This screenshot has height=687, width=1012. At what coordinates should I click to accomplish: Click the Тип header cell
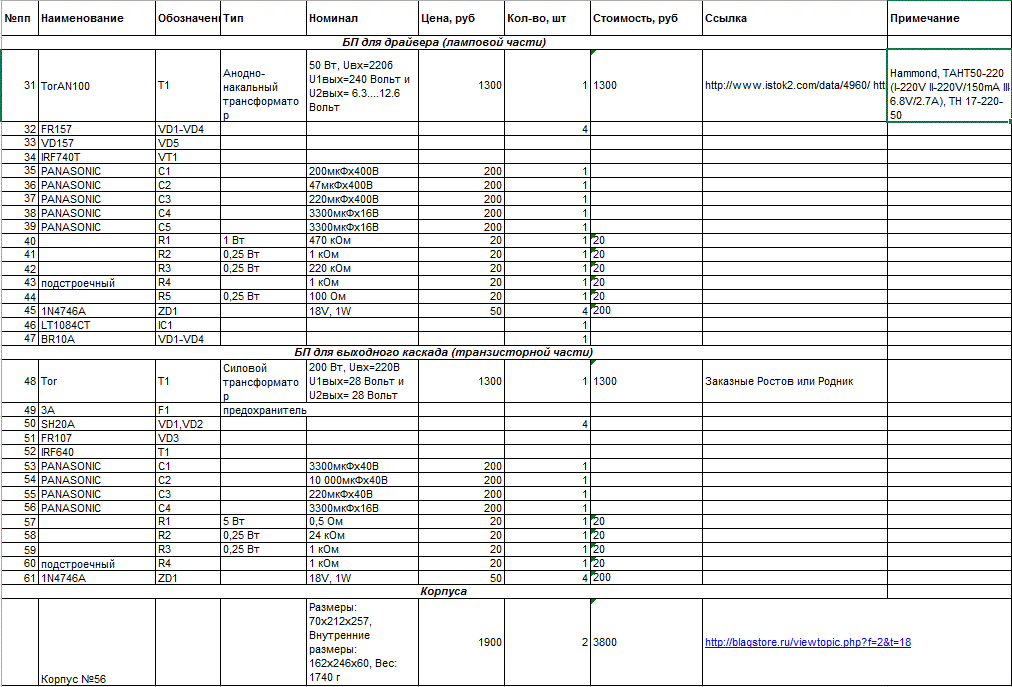263,18
